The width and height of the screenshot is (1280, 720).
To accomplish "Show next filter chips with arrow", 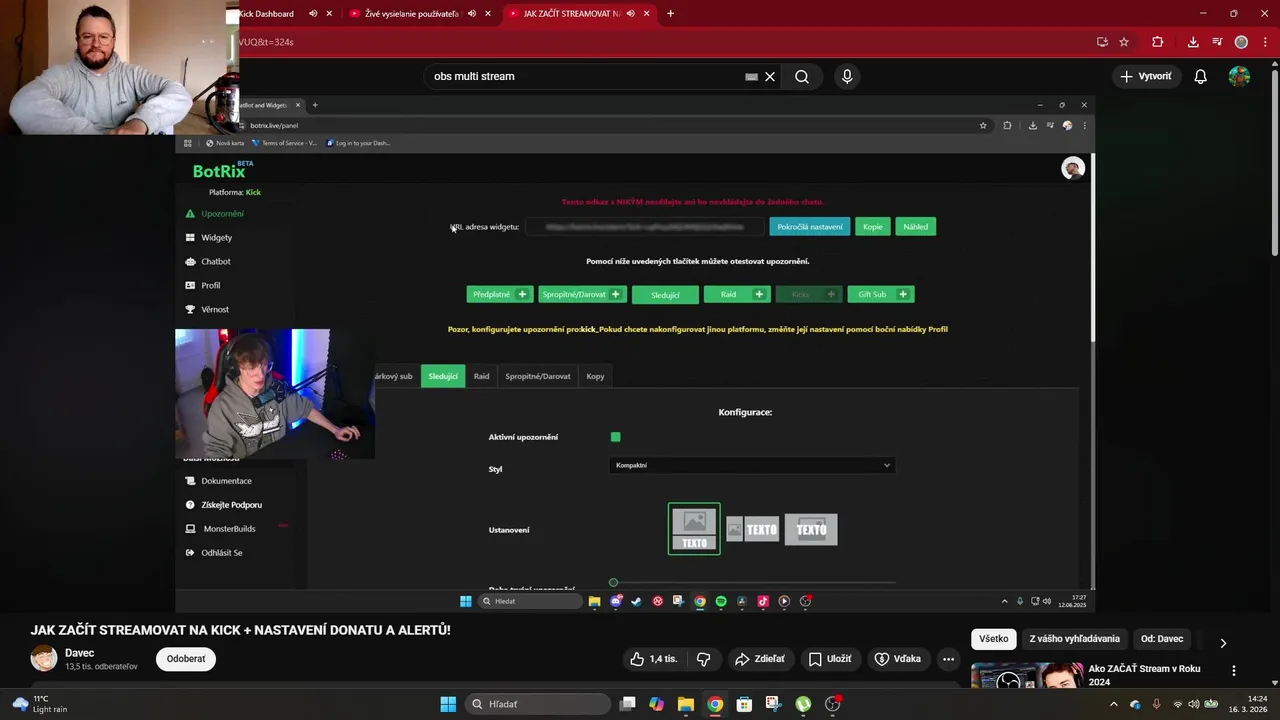I will pos(1222,643).
